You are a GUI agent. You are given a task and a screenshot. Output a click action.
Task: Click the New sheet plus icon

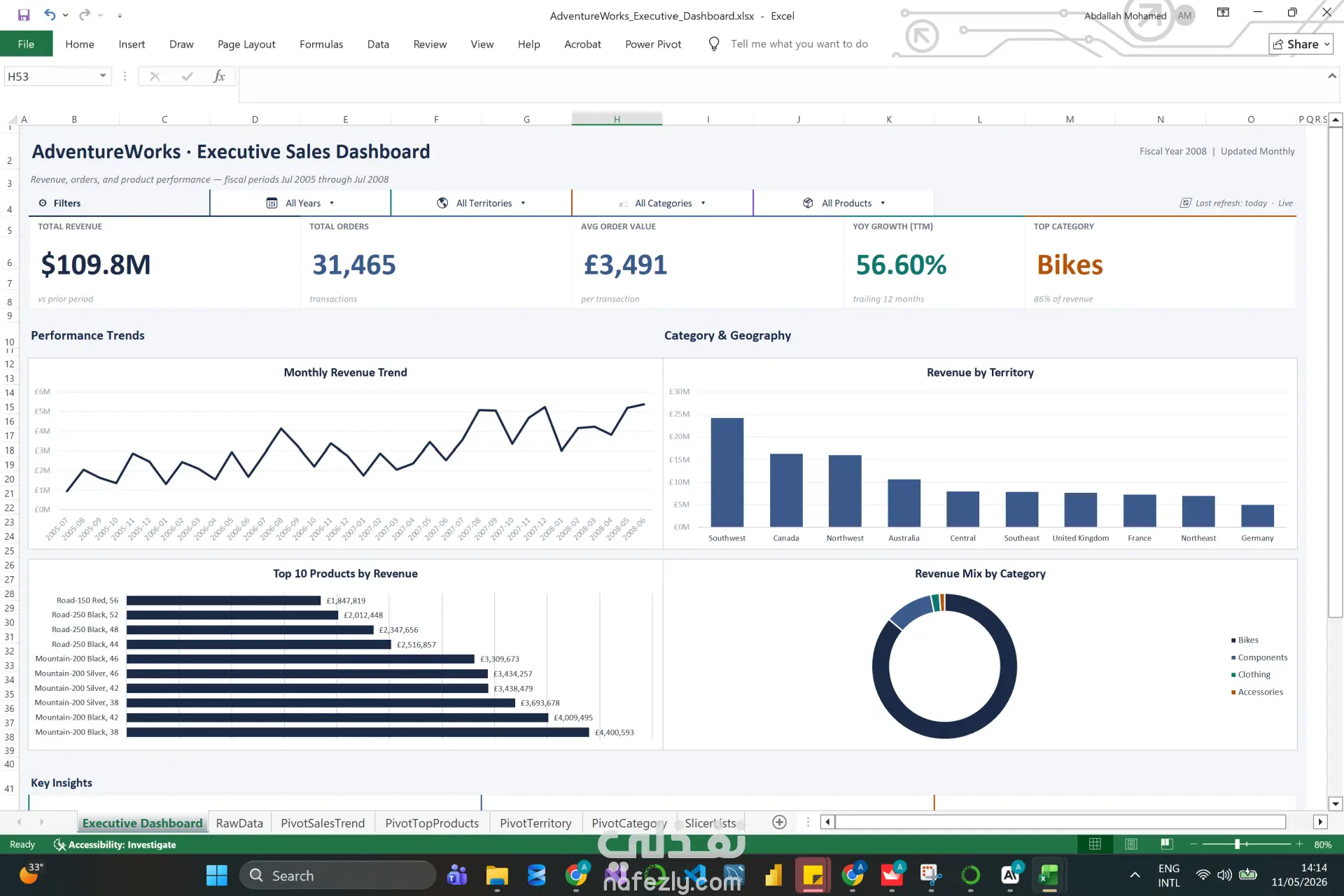coord(779,822)
